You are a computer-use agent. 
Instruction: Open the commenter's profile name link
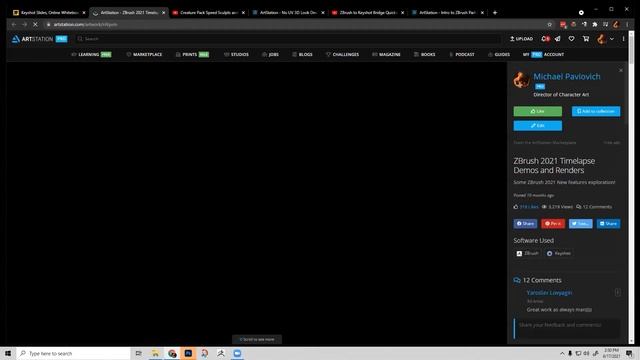tap(549, 293)
